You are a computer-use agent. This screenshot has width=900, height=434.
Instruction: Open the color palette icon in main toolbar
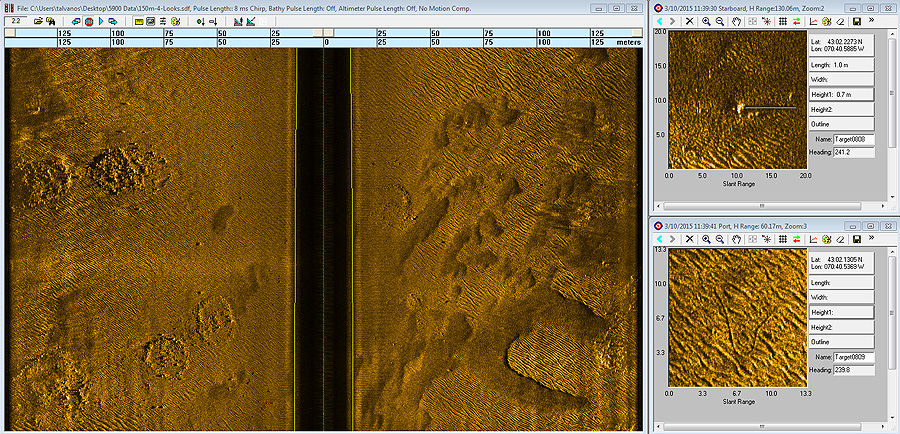[175, 21]
